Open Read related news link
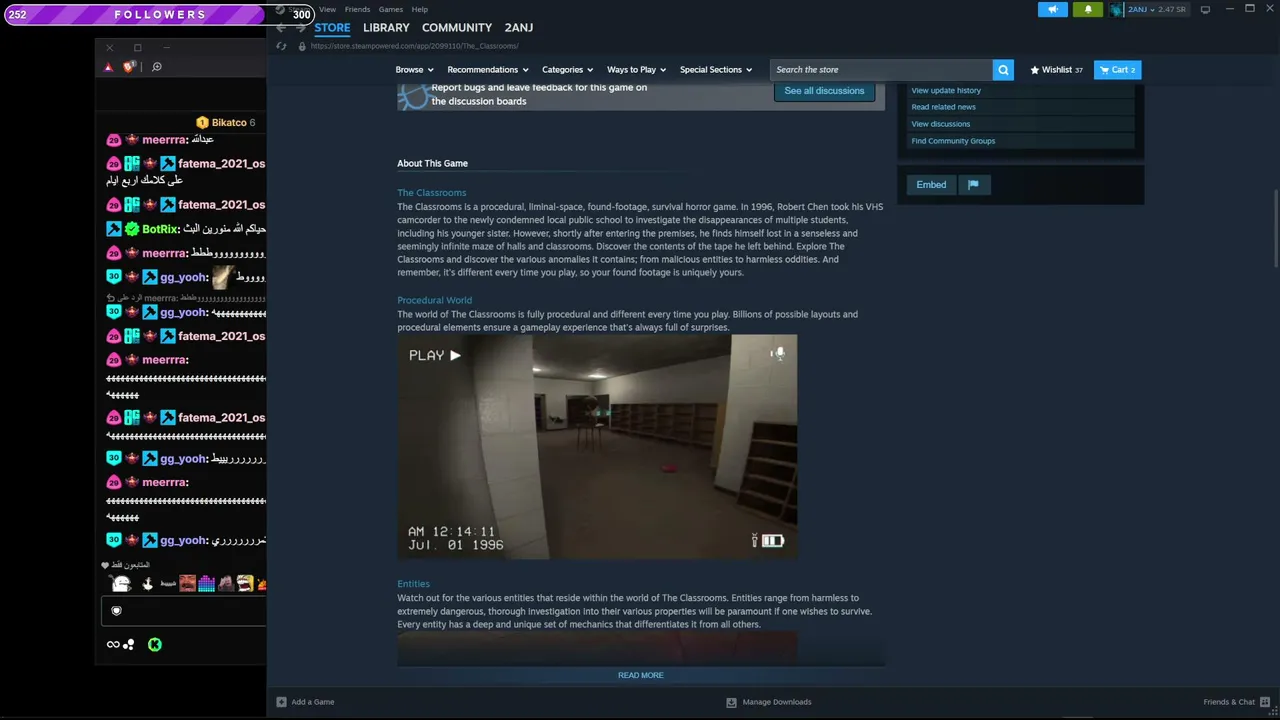1280x720 pixels. click(x=943, y=107)
